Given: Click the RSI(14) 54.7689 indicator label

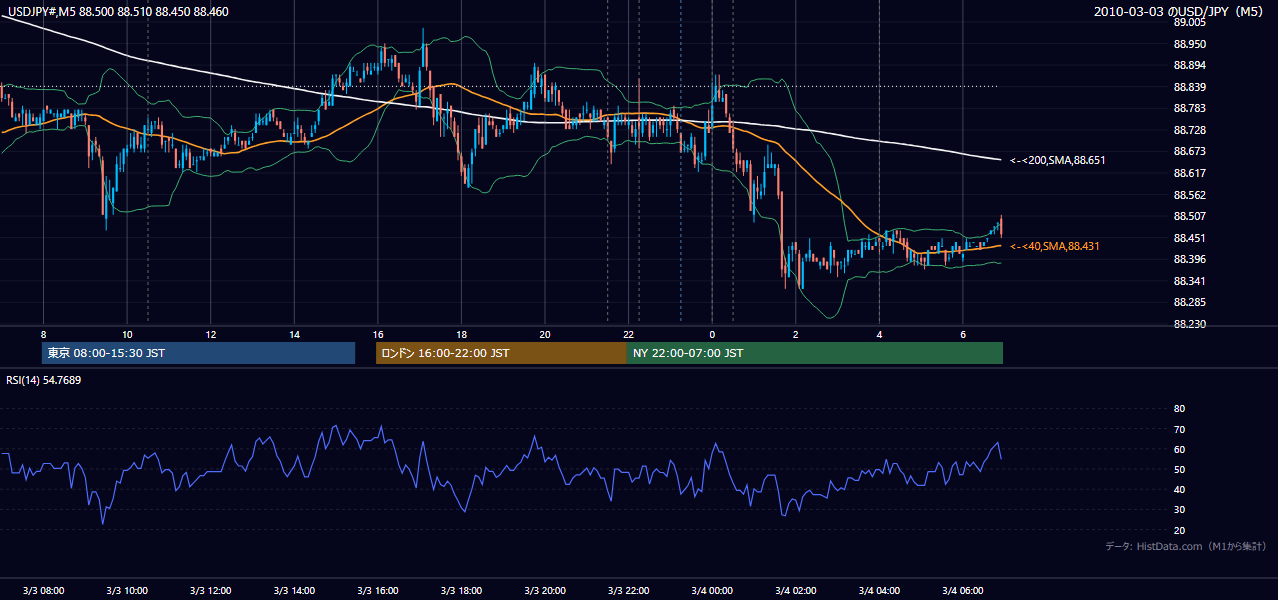Looking at the screenshot, I should 44,380.
